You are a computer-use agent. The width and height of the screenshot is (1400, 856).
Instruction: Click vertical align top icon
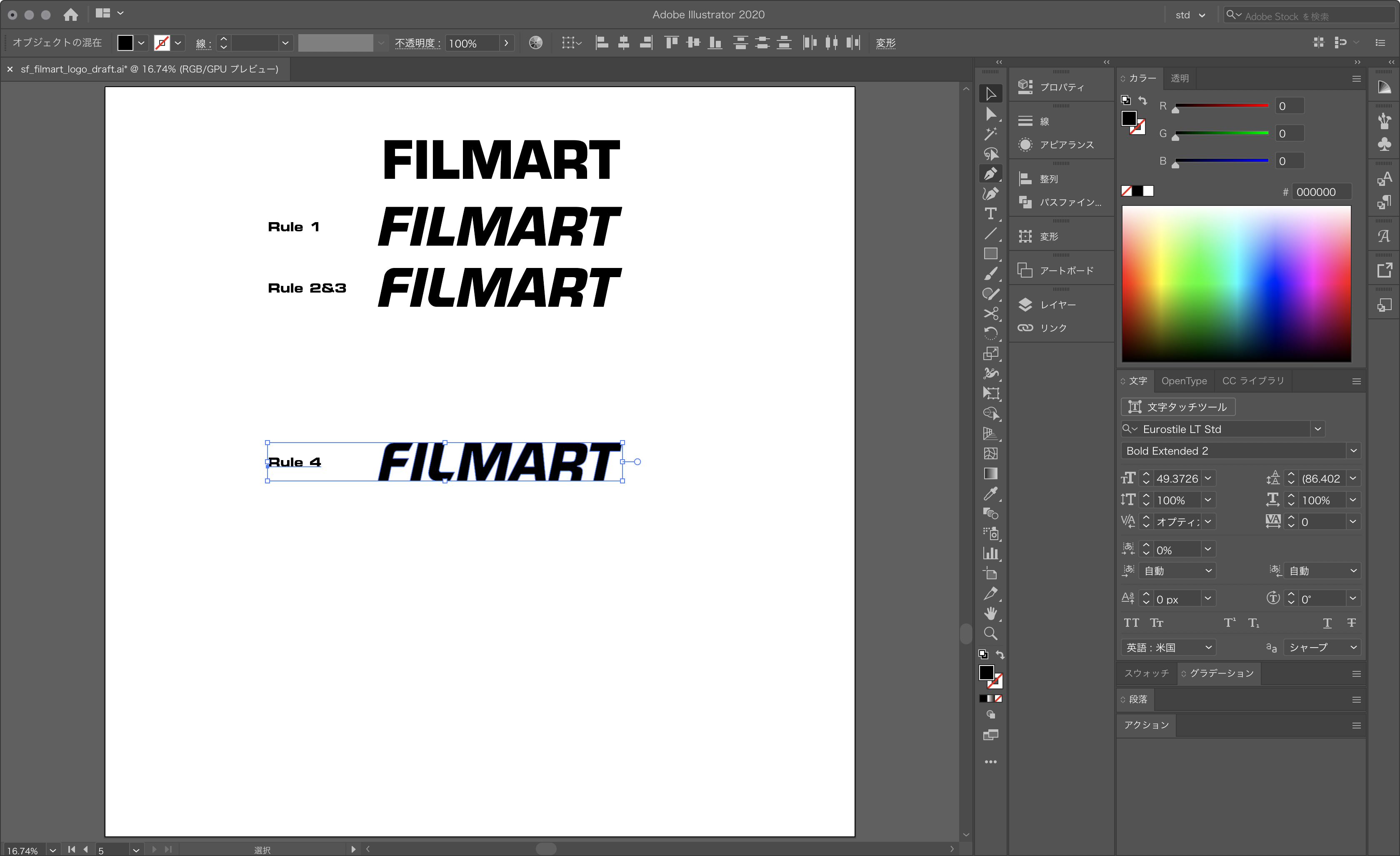point(671,43)
